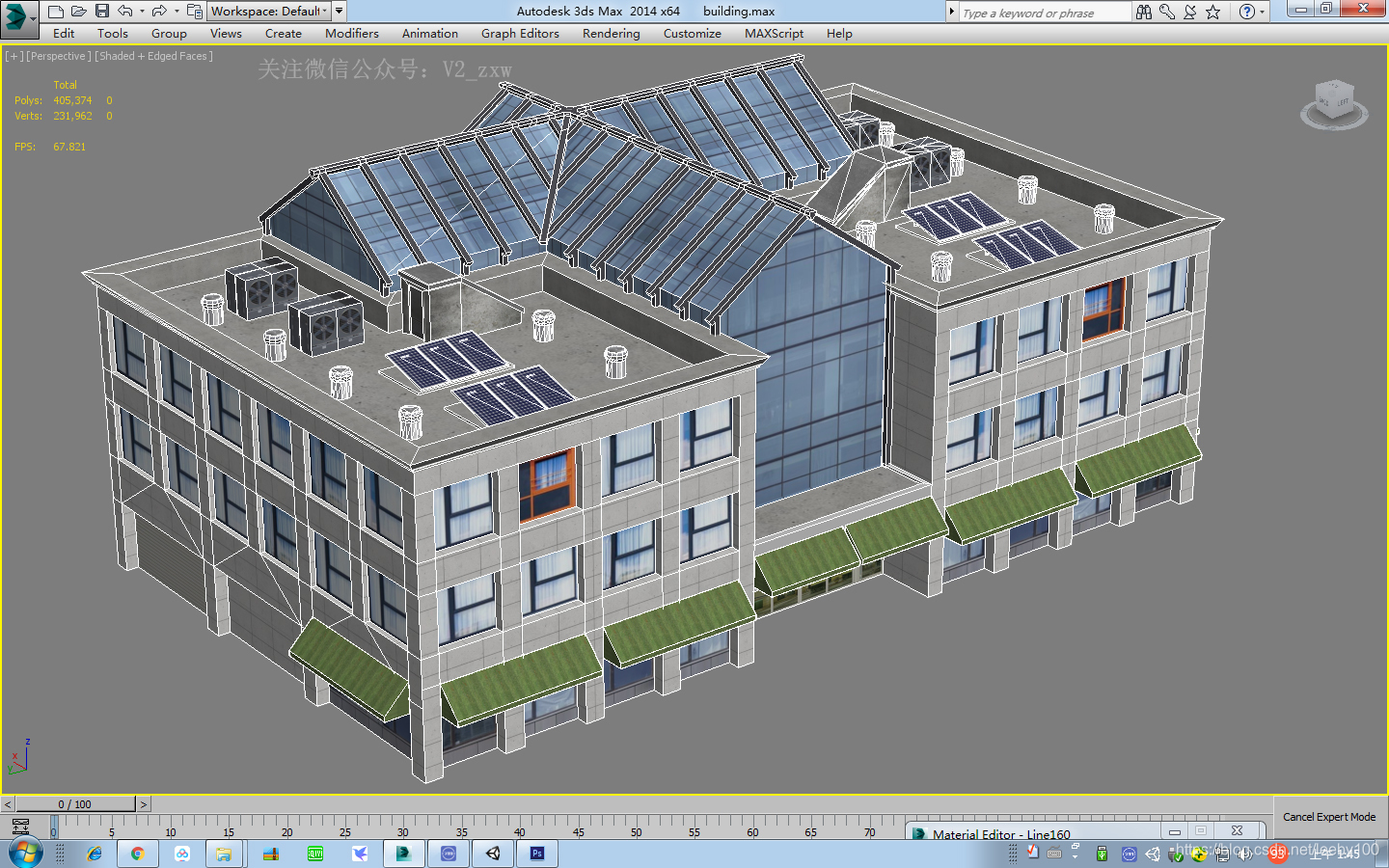Viewport: 1389px width, 868px height.
Task: Open the MAXScript menu
Action: (774, 34)
